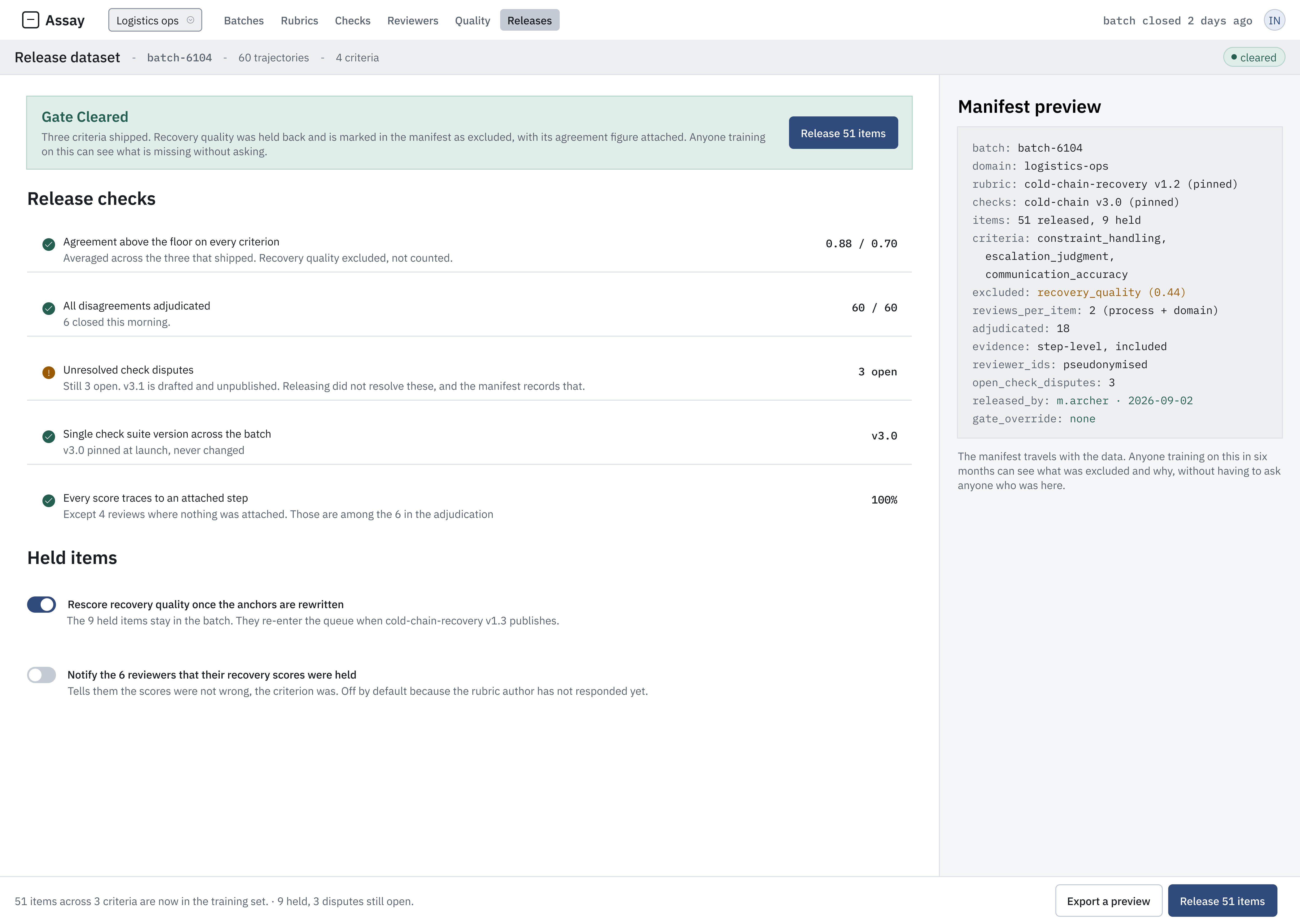
Task: Click the green check icon beside Single check suite version
Action: (x=49, y=437)
